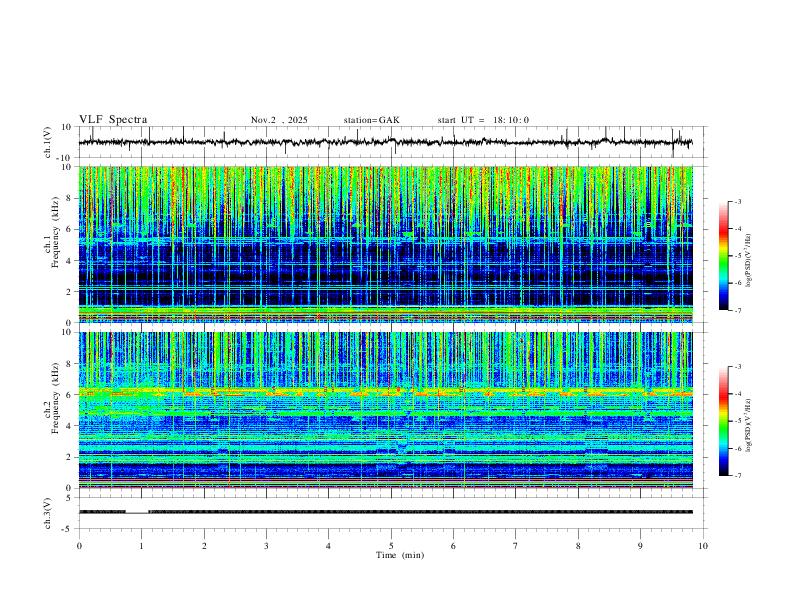Image resolution: width=792 pixels, height=612 pixels.
Task: Click the time axis tick label '9'
Action: 640,546
